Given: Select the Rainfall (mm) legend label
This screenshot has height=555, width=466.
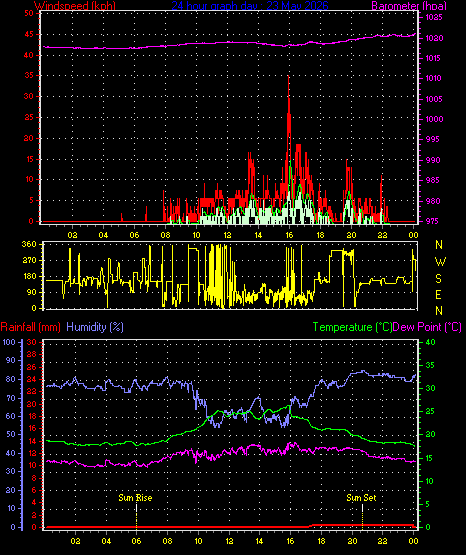Looking at the screenshot, I should [x=30, y=327].
